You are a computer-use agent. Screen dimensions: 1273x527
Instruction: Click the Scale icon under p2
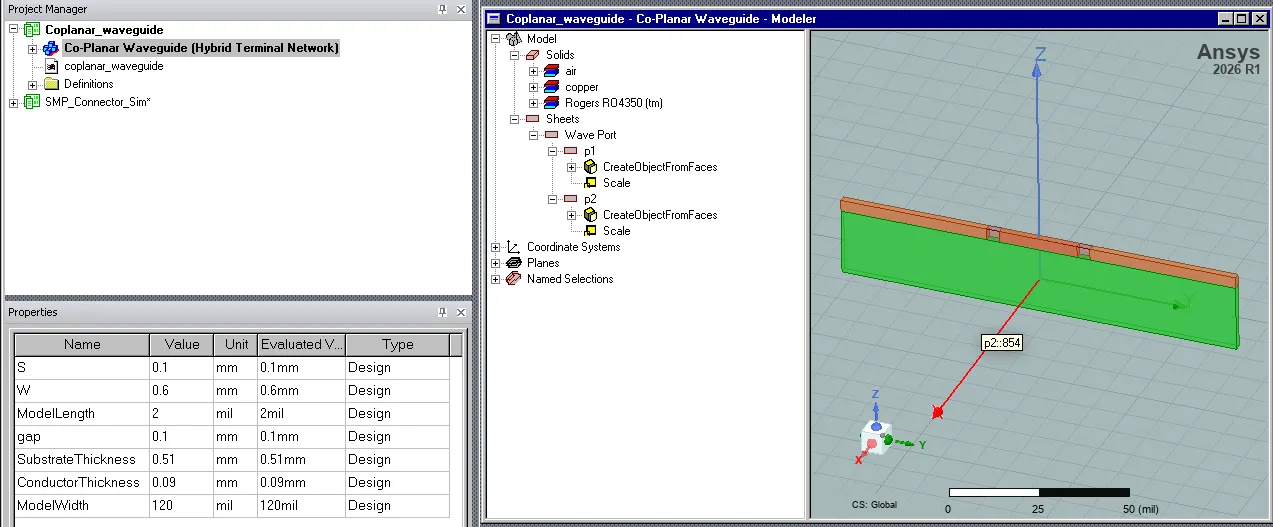pyautogui.click(x=590, y=231)
